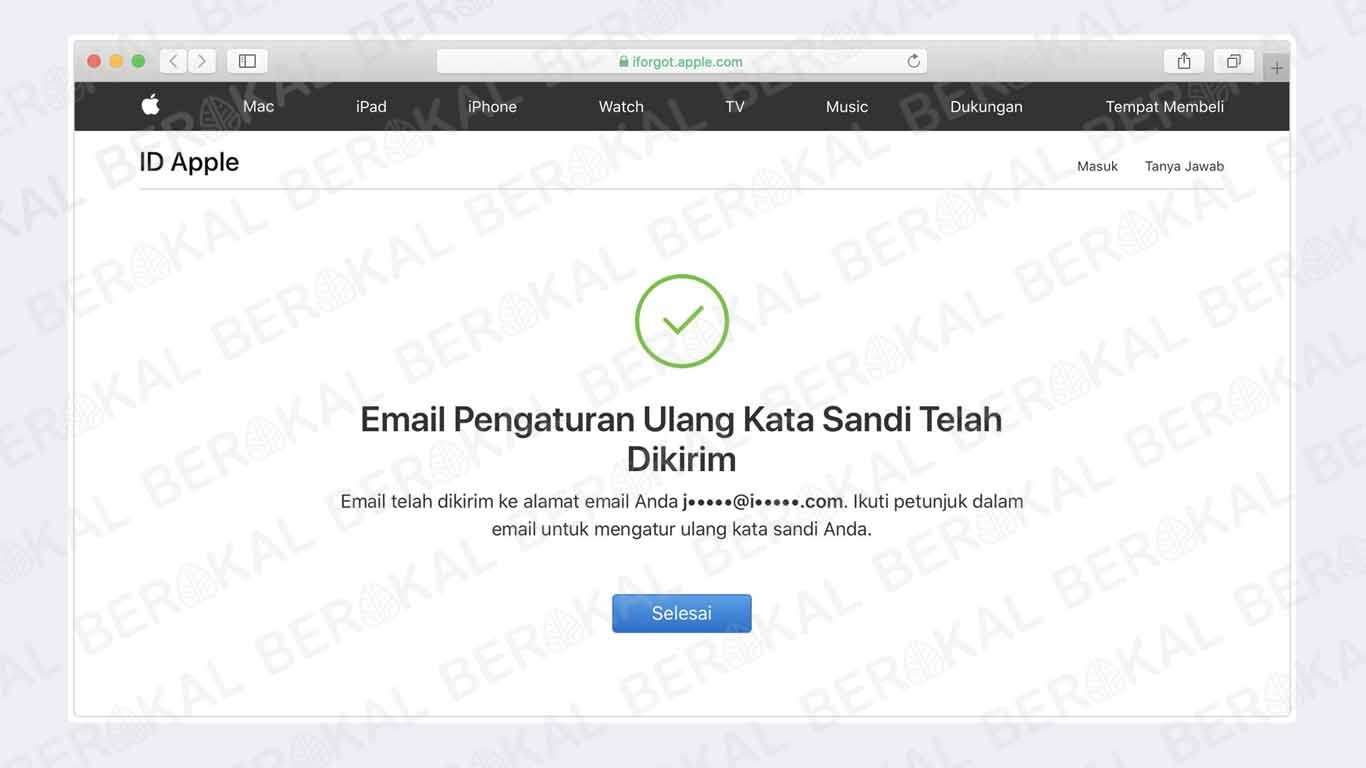Open the Music navigation item
Image resolution: width=1366 pixels, height=768 pixels.
click(847, 106)
